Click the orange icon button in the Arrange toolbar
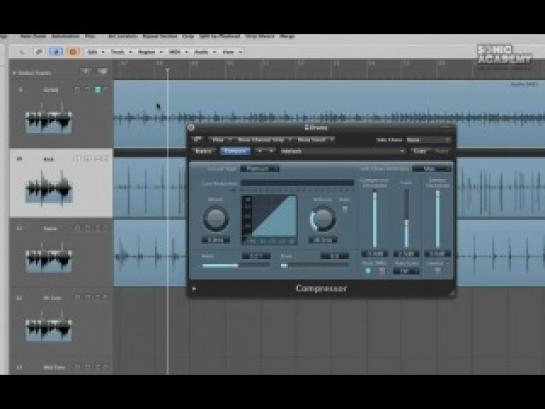Viewport: 545px width, 409px height. (73, 52)
